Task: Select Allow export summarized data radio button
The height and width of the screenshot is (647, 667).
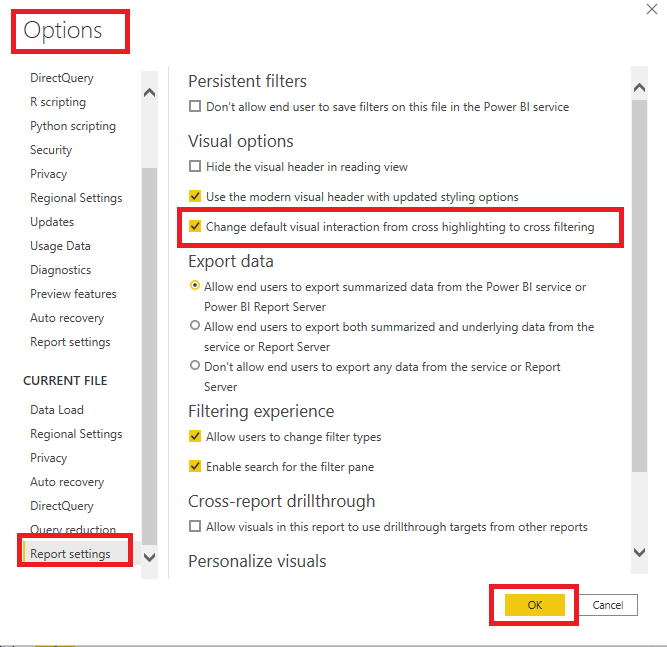Action: [x=195, y=285]
